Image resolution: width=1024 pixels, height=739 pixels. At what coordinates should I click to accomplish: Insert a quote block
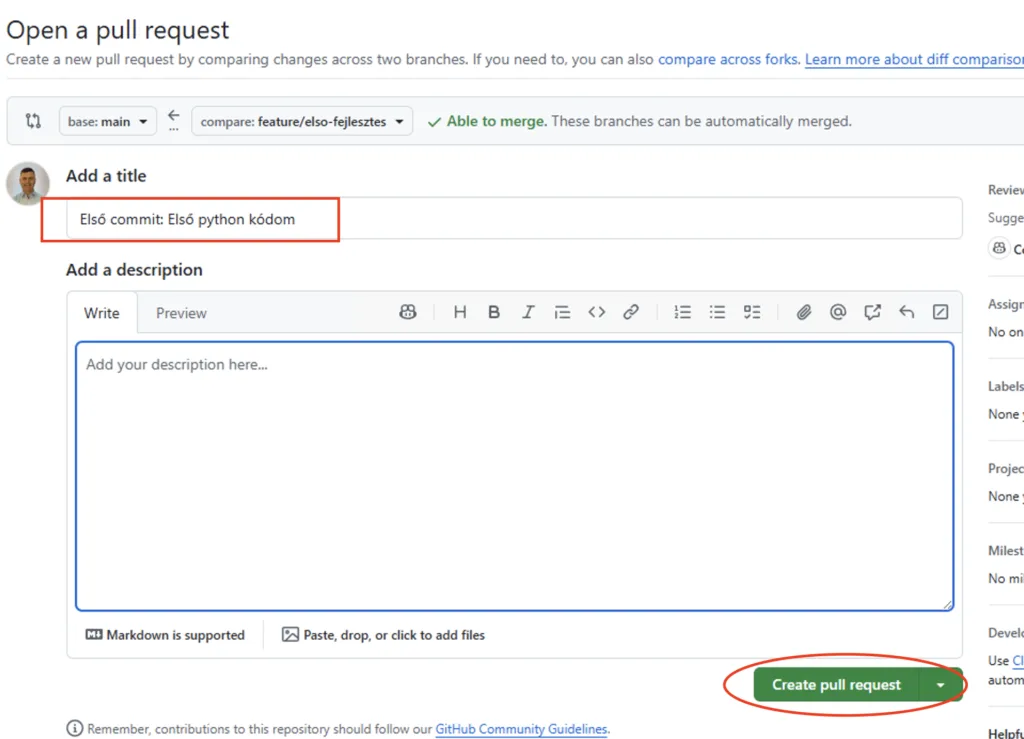click(x=562, y=312)
